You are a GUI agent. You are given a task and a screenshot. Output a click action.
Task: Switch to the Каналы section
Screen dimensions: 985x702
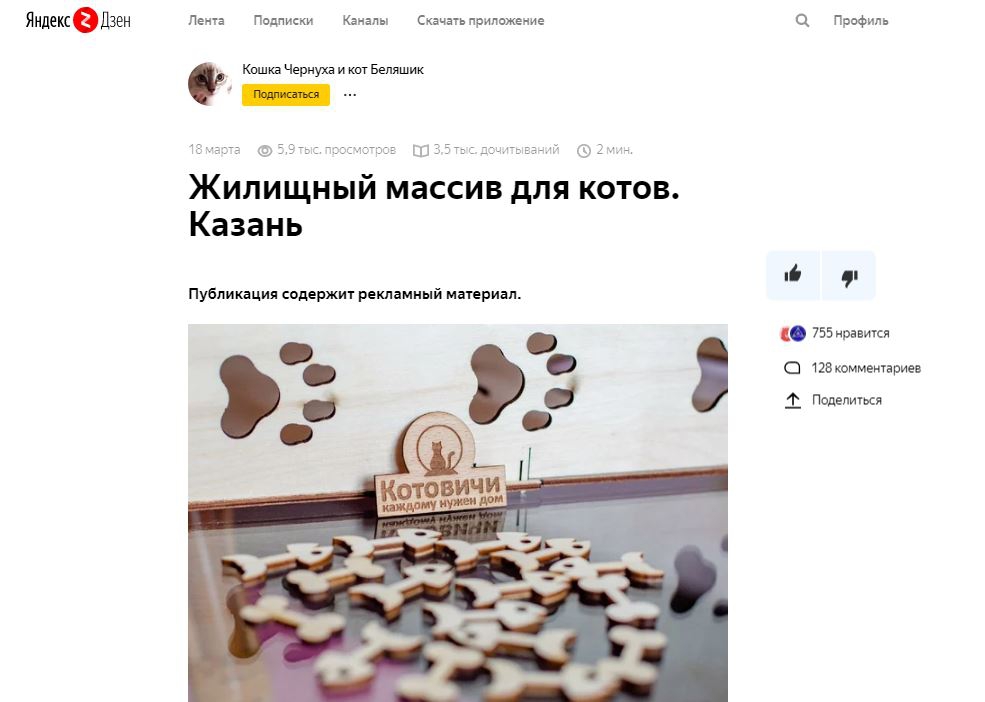point(365,21)
